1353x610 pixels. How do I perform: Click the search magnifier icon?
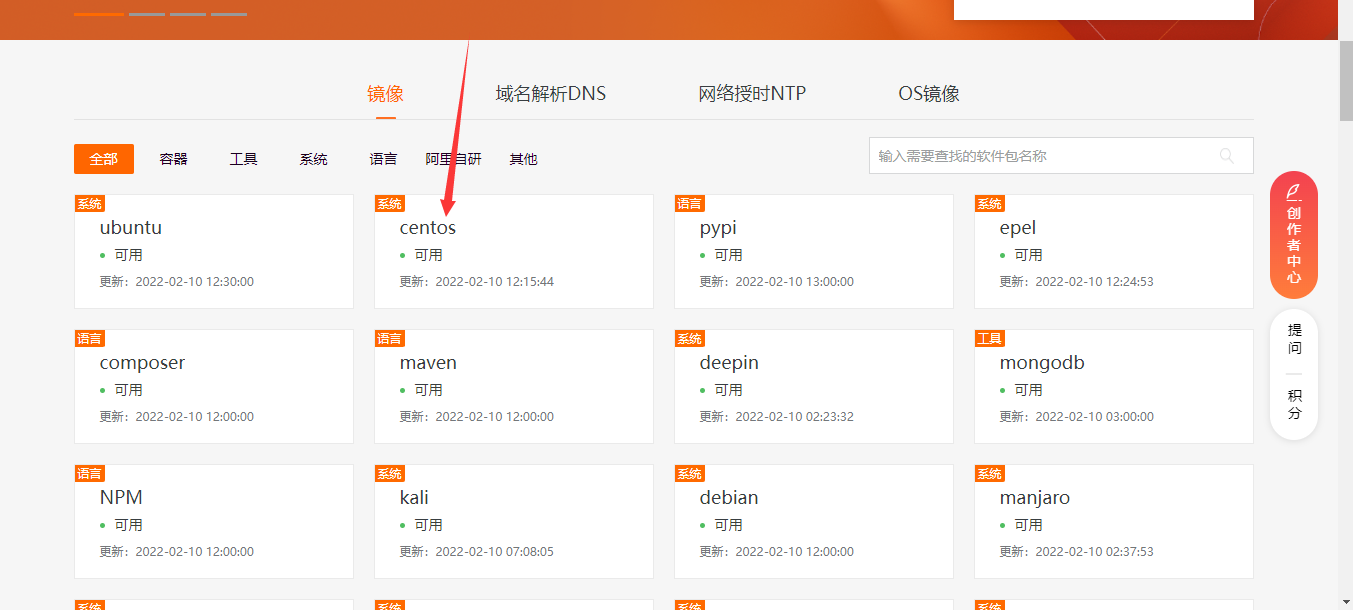coord(1227,156)
